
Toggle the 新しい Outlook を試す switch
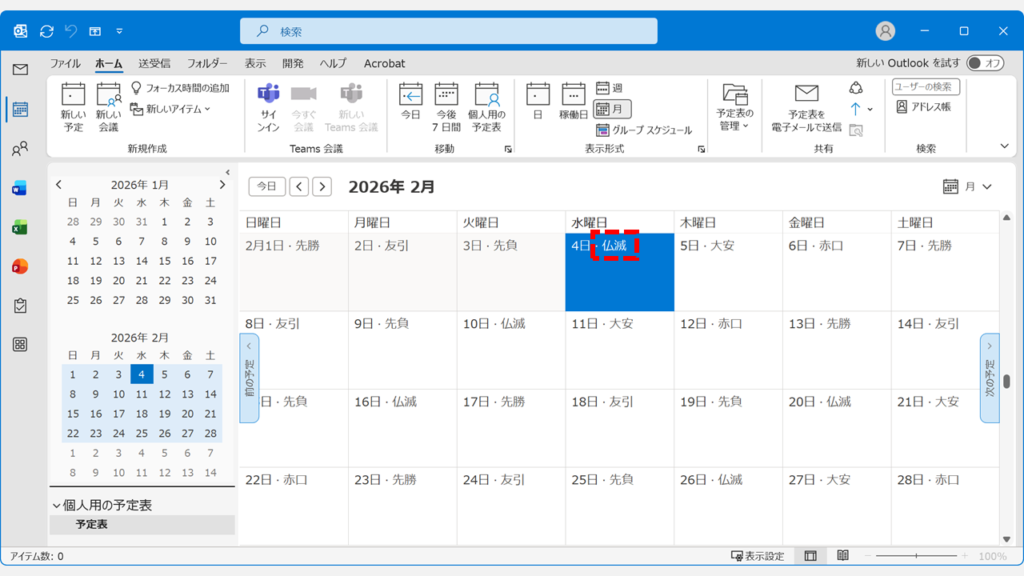click(x=985, y=63)
